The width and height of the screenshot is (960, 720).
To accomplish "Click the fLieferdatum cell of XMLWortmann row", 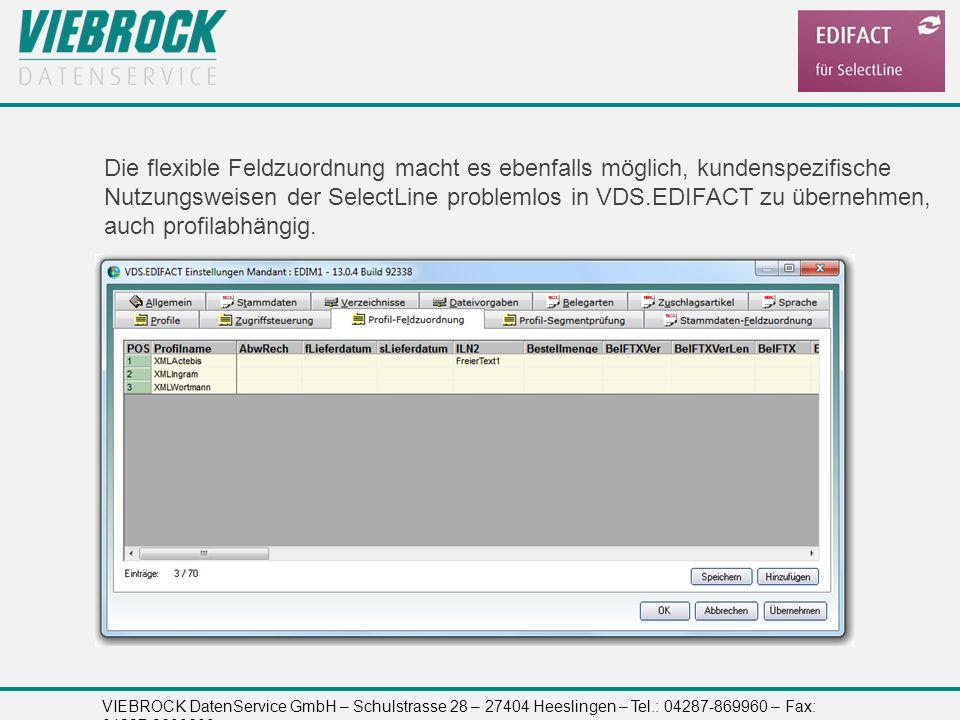I will (339, 387).
